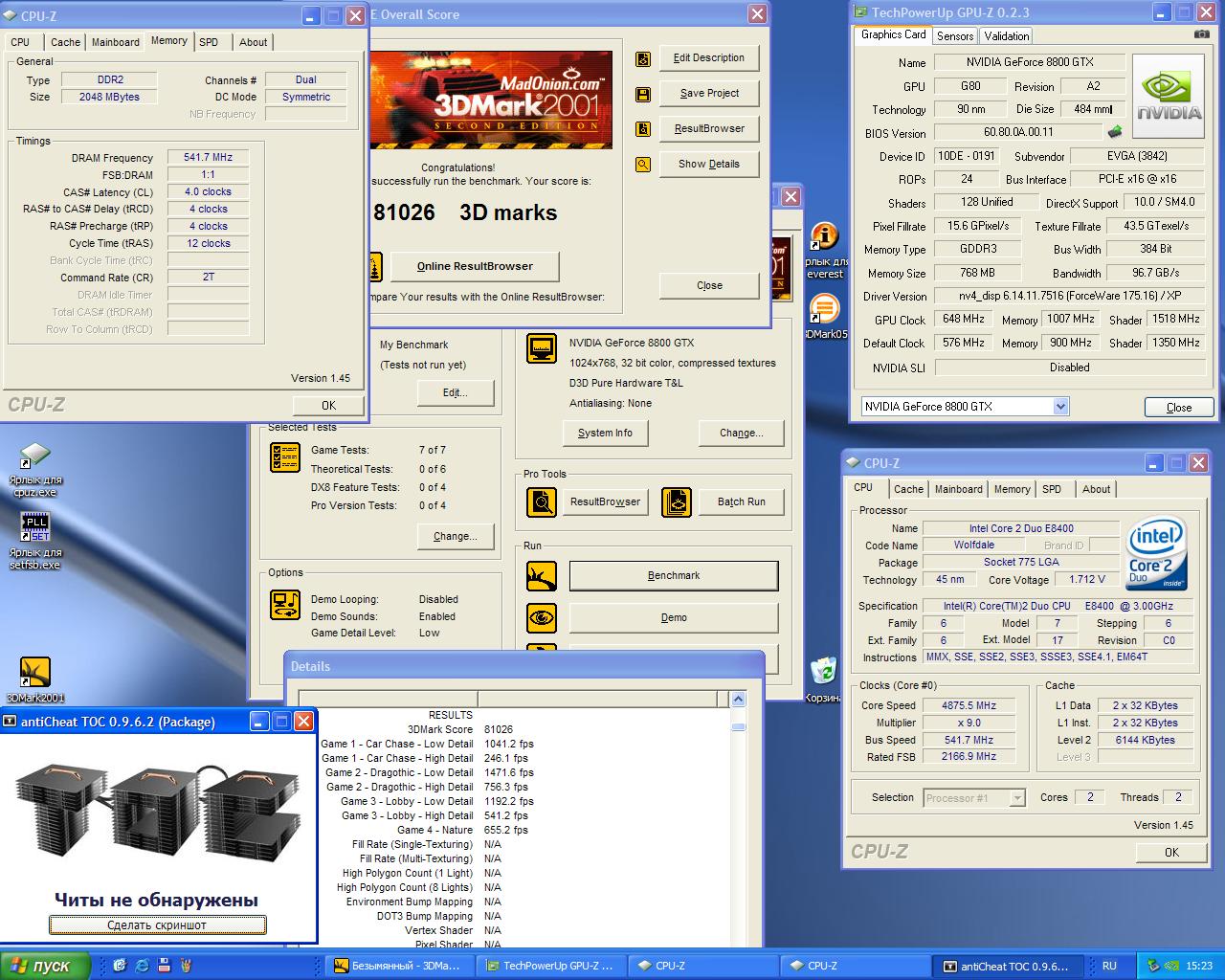Click the RU language indicator in tray

click(1109, 967)
